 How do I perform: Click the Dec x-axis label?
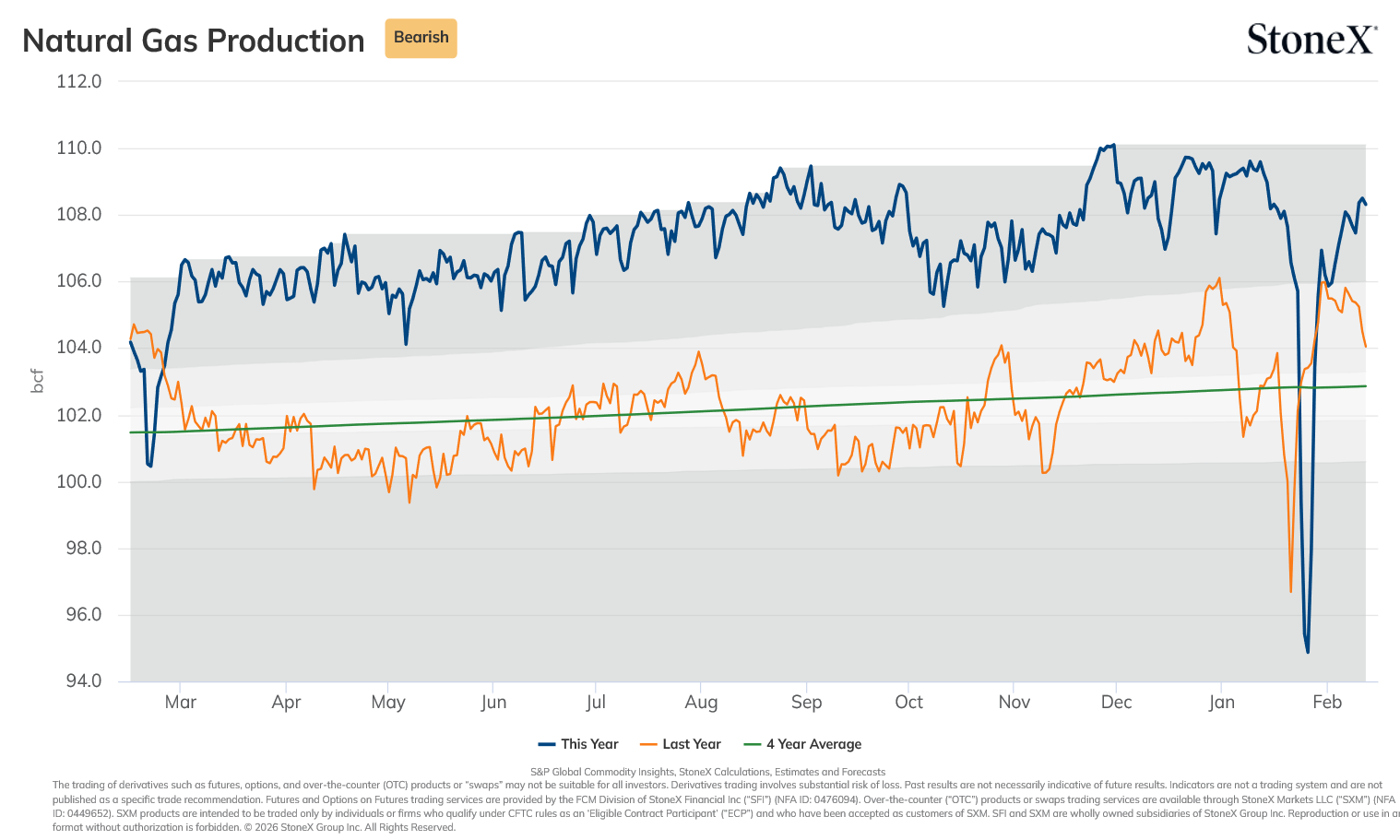point(1116,702)
